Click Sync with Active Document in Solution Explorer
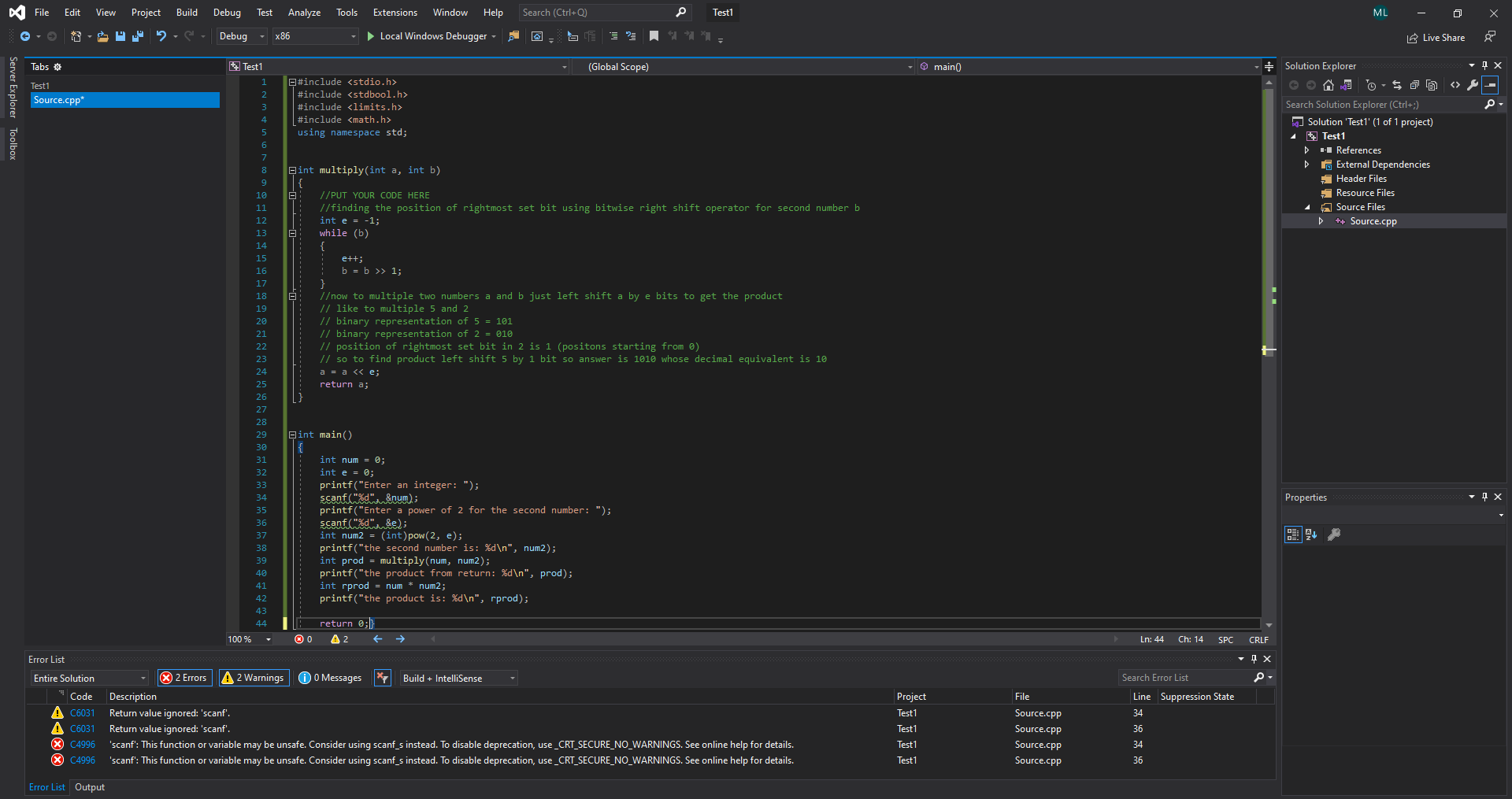Viewport: 1512px width, 799px height. [1396, 85]
